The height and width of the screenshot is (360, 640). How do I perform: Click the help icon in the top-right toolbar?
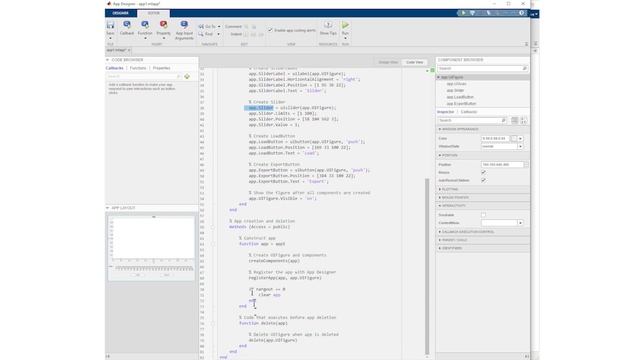522,13
